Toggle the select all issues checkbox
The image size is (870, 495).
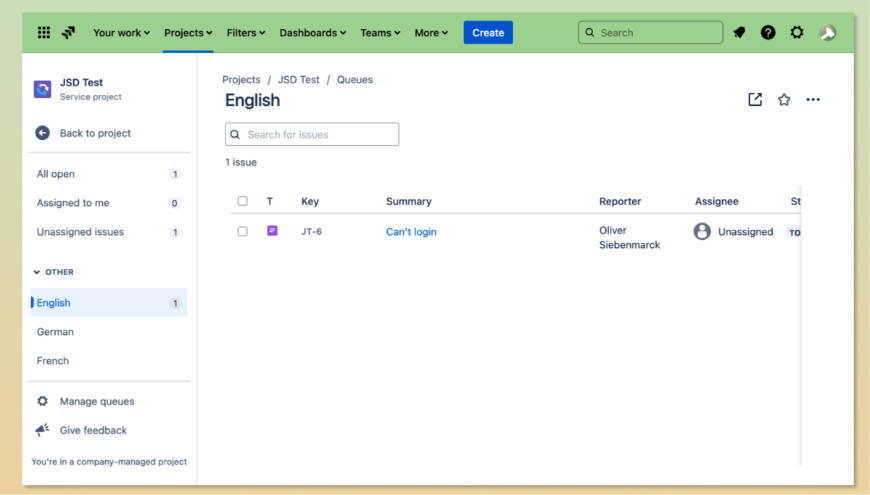[242, 201]
